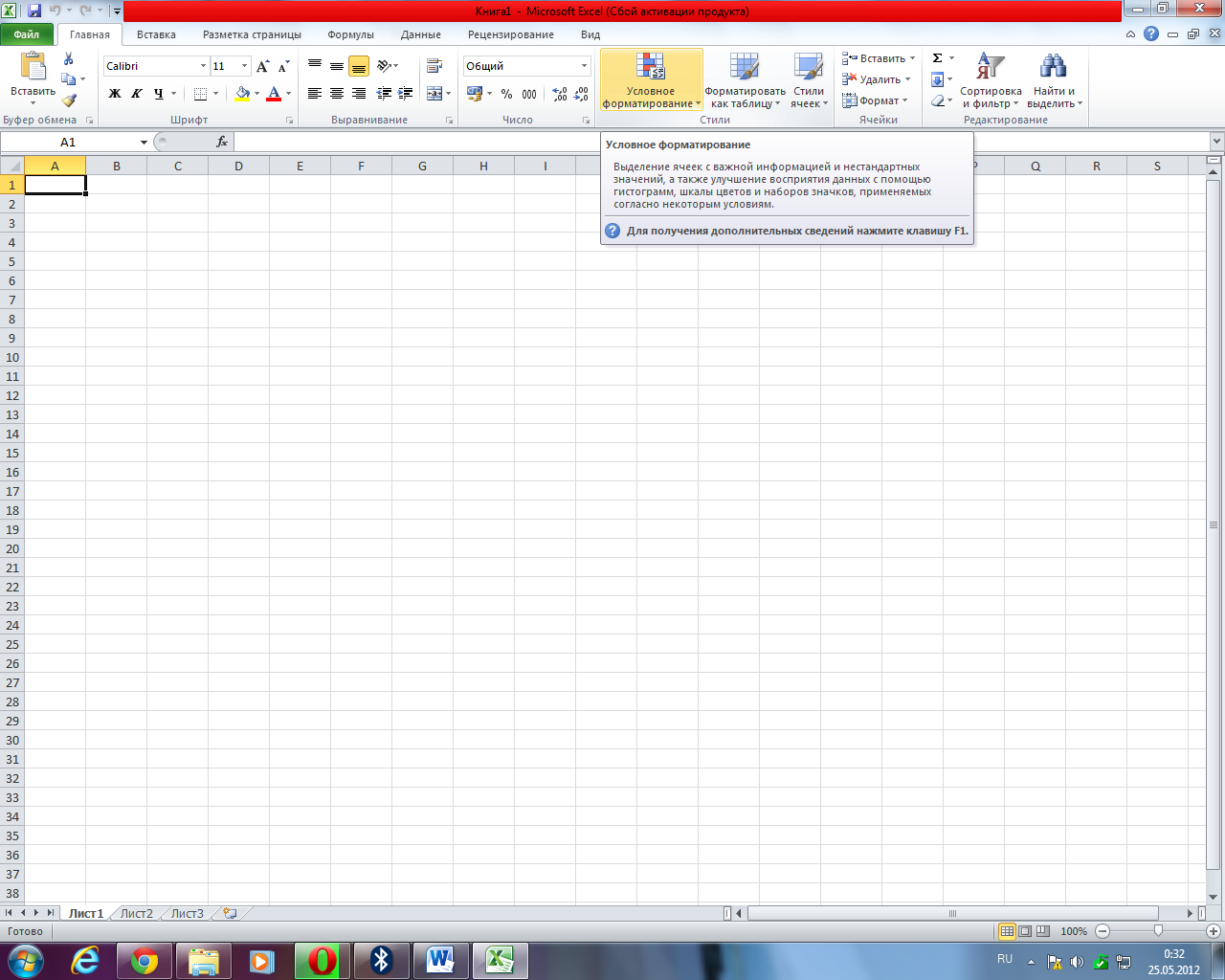Save the workbook from the quick access toolbar
Viewport: 1225px width, 980px height.
34,11
